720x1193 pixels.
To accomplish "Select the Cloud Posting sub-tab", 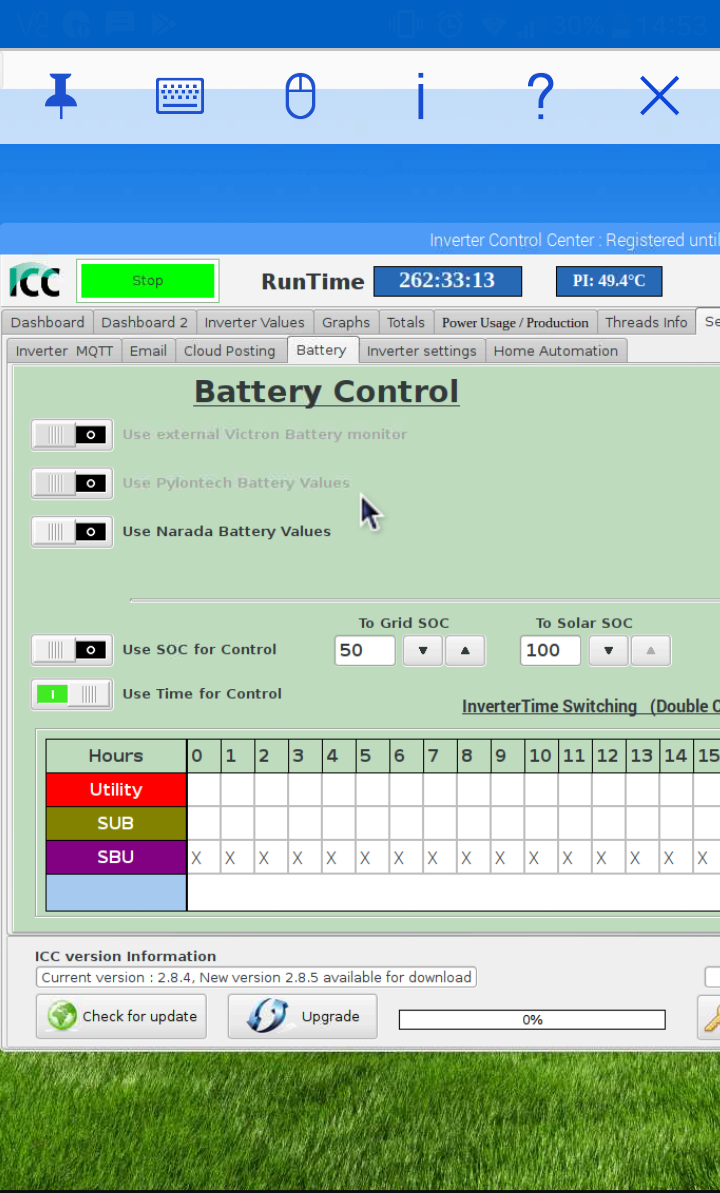I will [230, 351].
